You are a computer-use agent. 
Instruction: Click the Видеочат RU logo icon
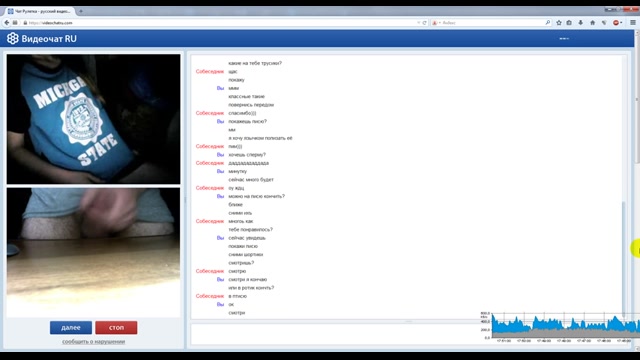[13, 38]
